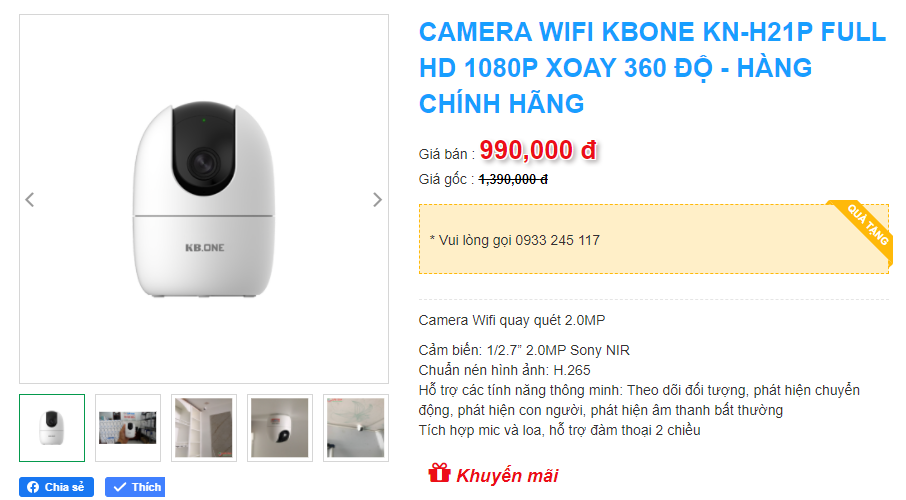The image size is (906, 500).
Task: Click the main KB.ONE camera product image
Action: pyautogui.click(x=204, y=199)
